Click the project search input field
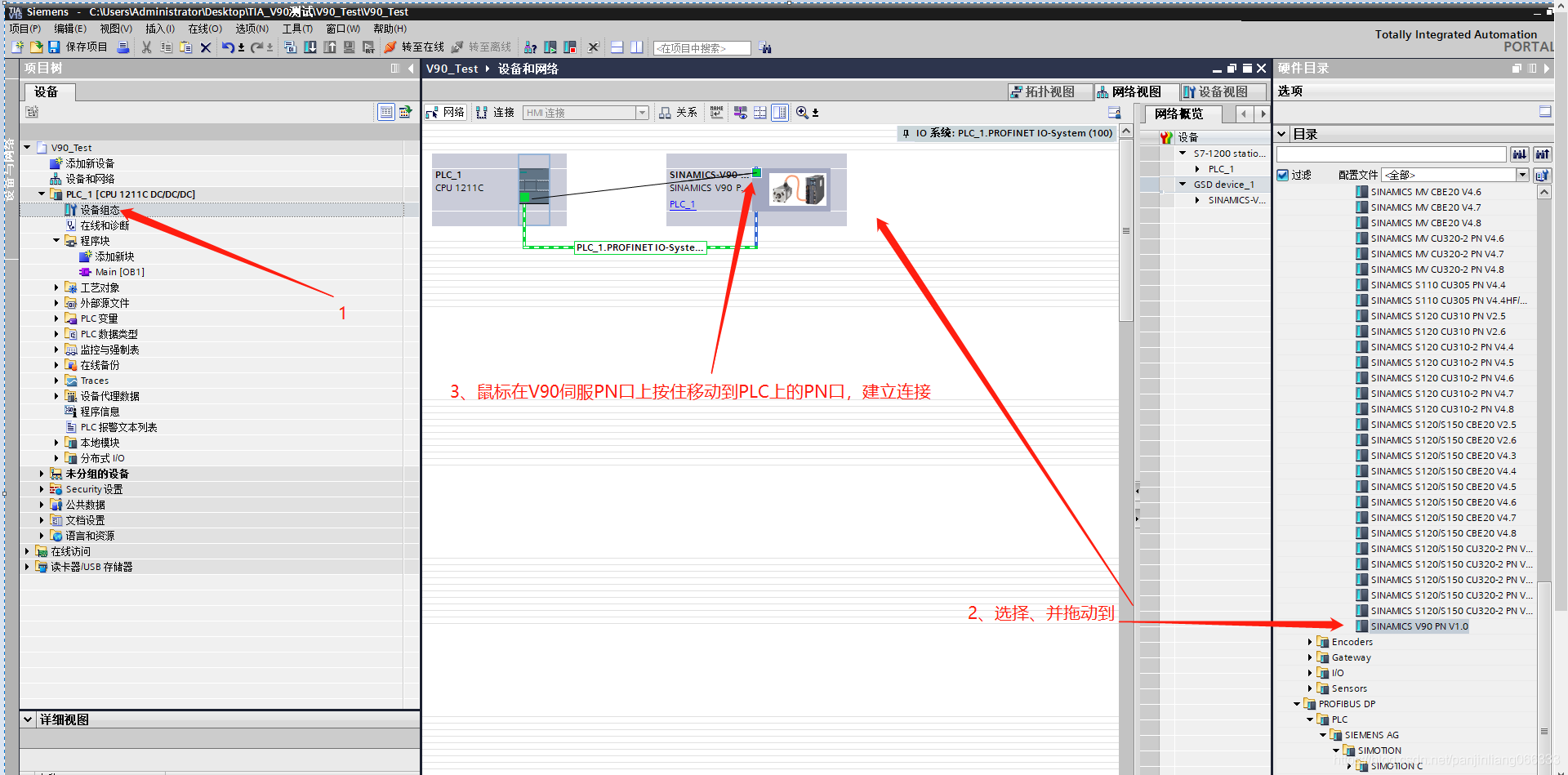This screenshot has height=775, width=1568. coord(702,48)
